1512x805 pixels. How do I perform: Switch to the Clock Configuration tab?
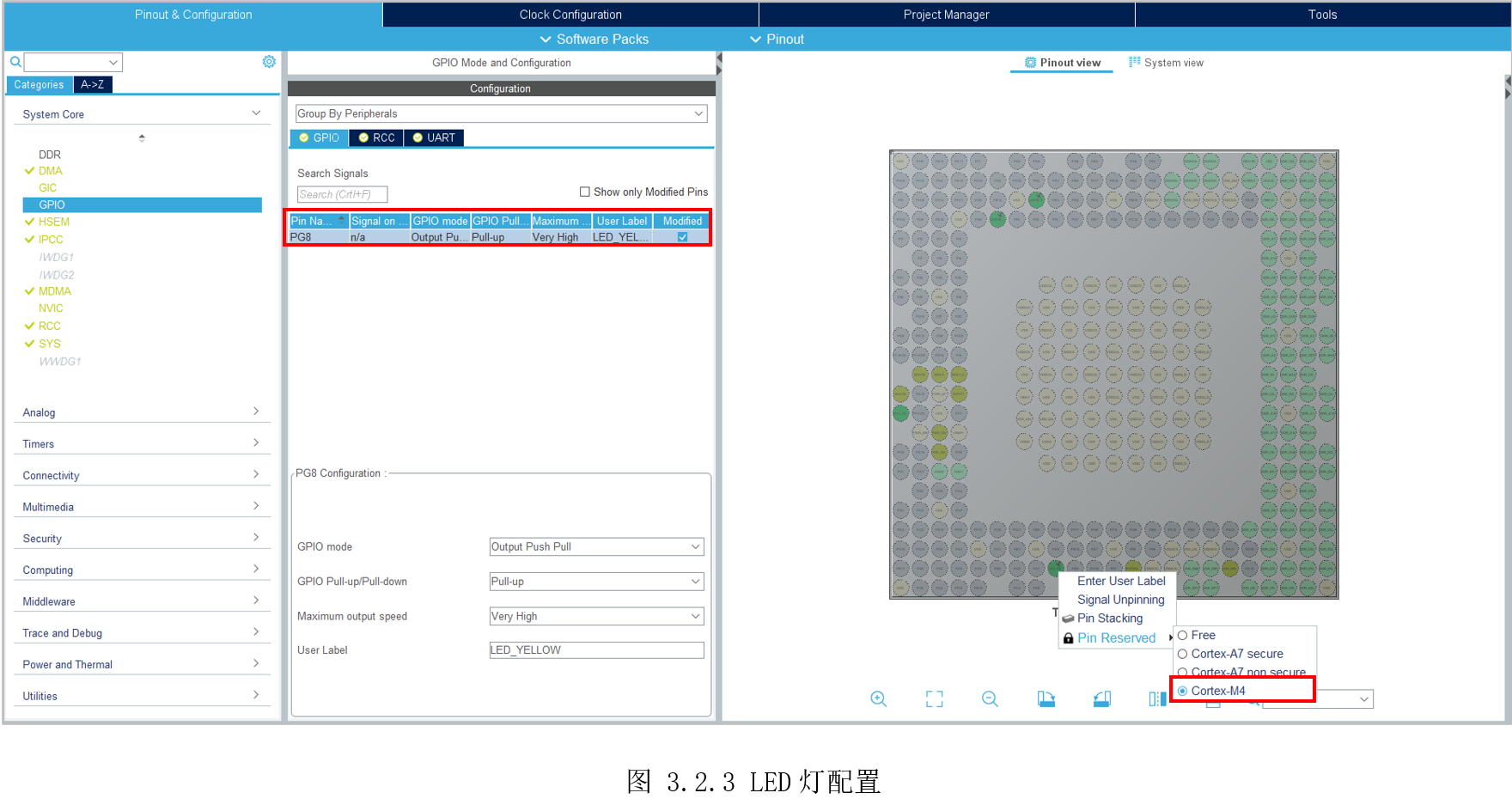tap(570, 15)
